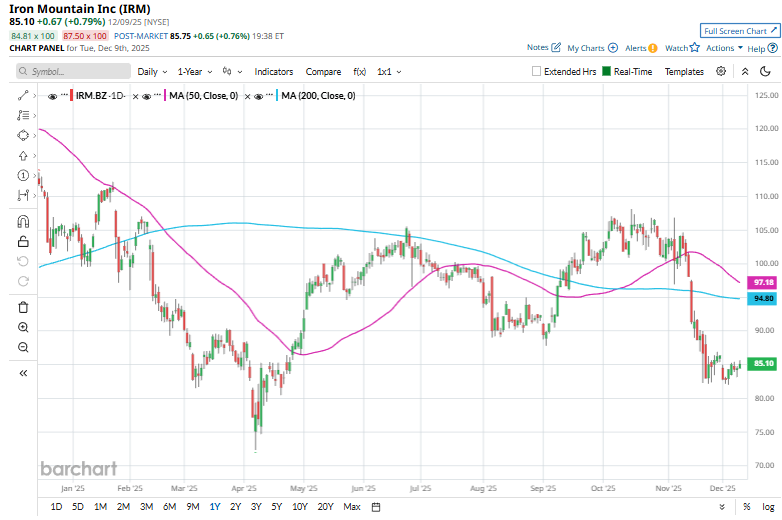This screenshot has width=782, height=520.
Task: Expand the 1-Year period dropdown
Action: [x=195, y=72]
